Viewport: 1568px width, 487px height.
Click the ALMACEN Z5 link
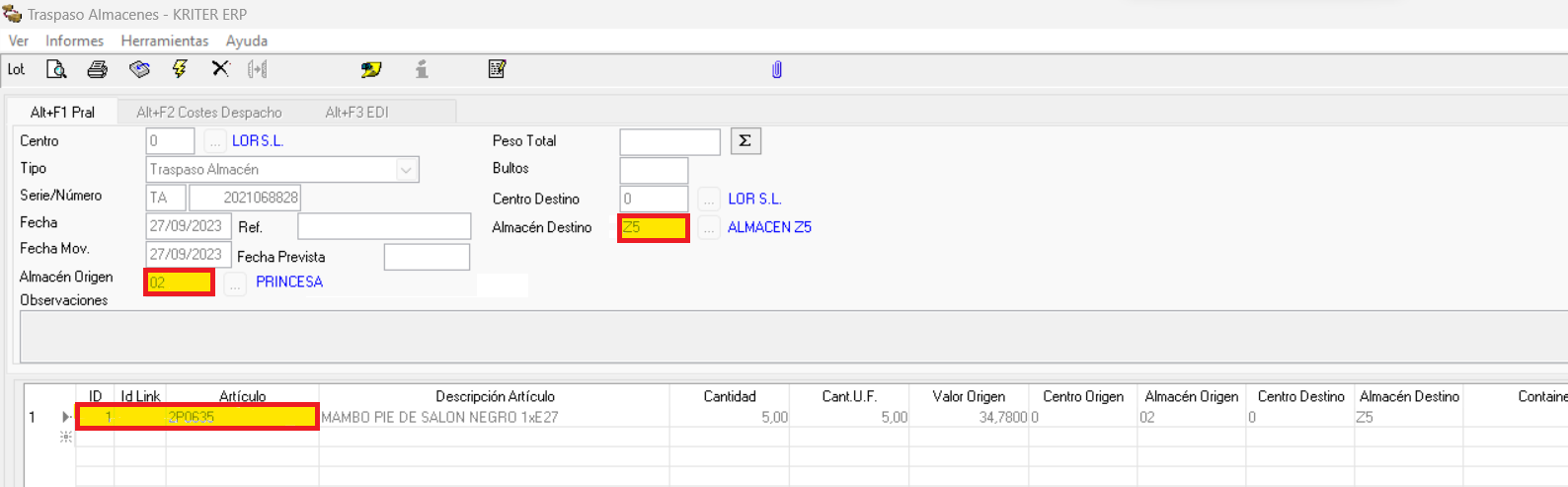pyautogui.click(x=769, y=227)
